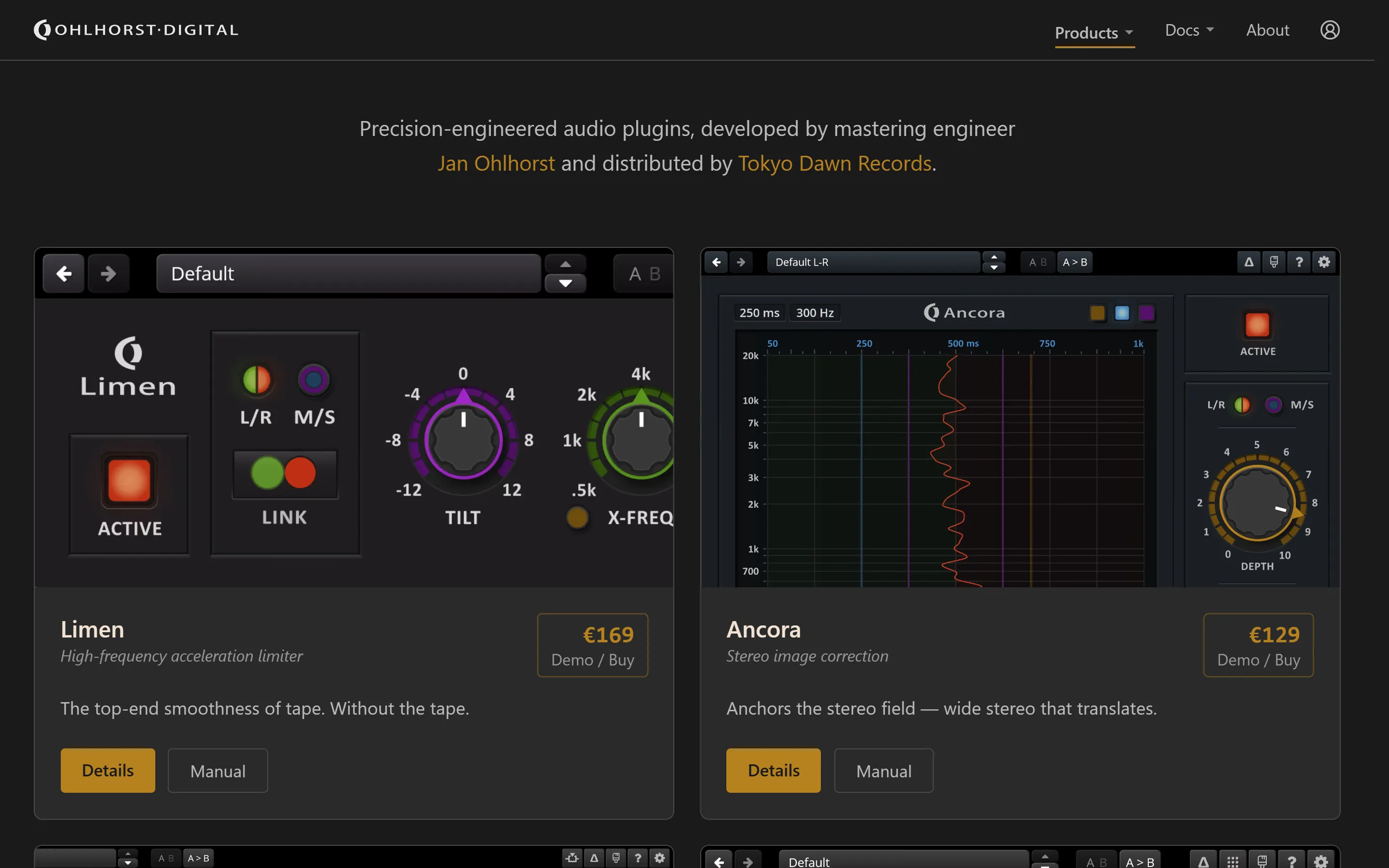Click the Limen A B compare button
This screenshot has height=868, width=1389.
tap(644, 274)
